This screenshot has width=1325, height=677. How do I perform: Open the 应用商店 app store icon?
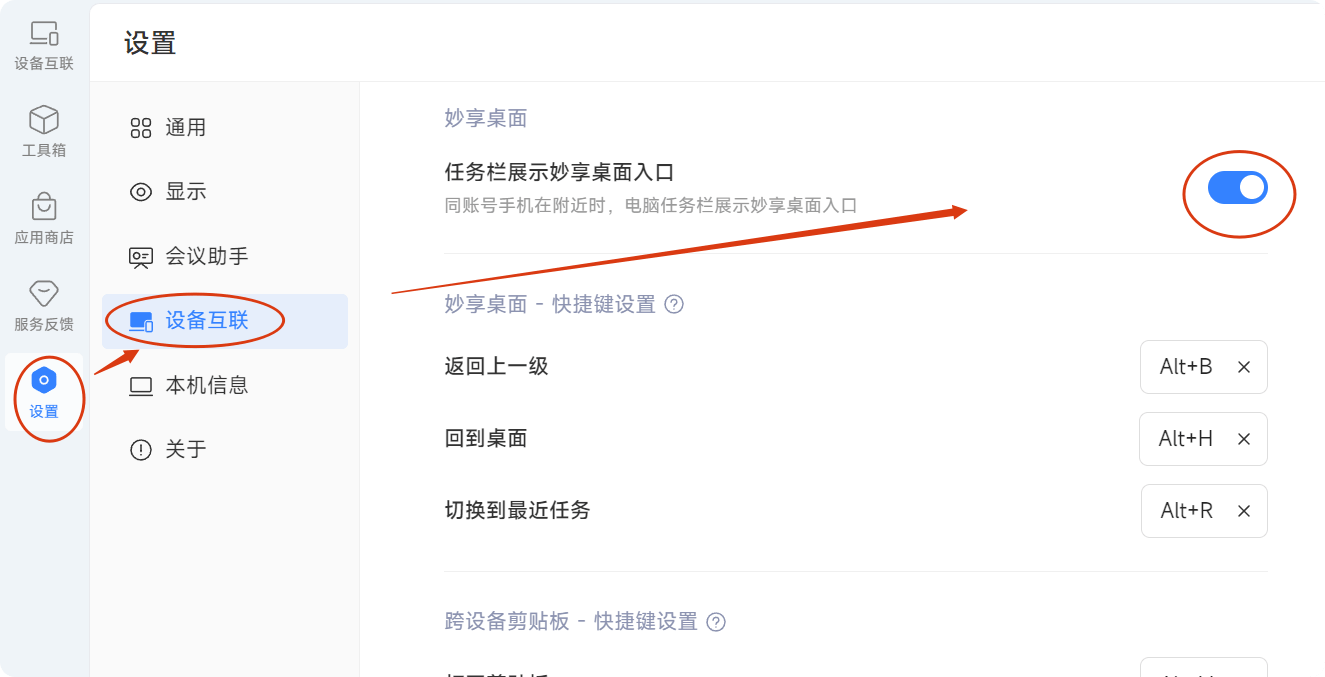[x=44, y=218]
